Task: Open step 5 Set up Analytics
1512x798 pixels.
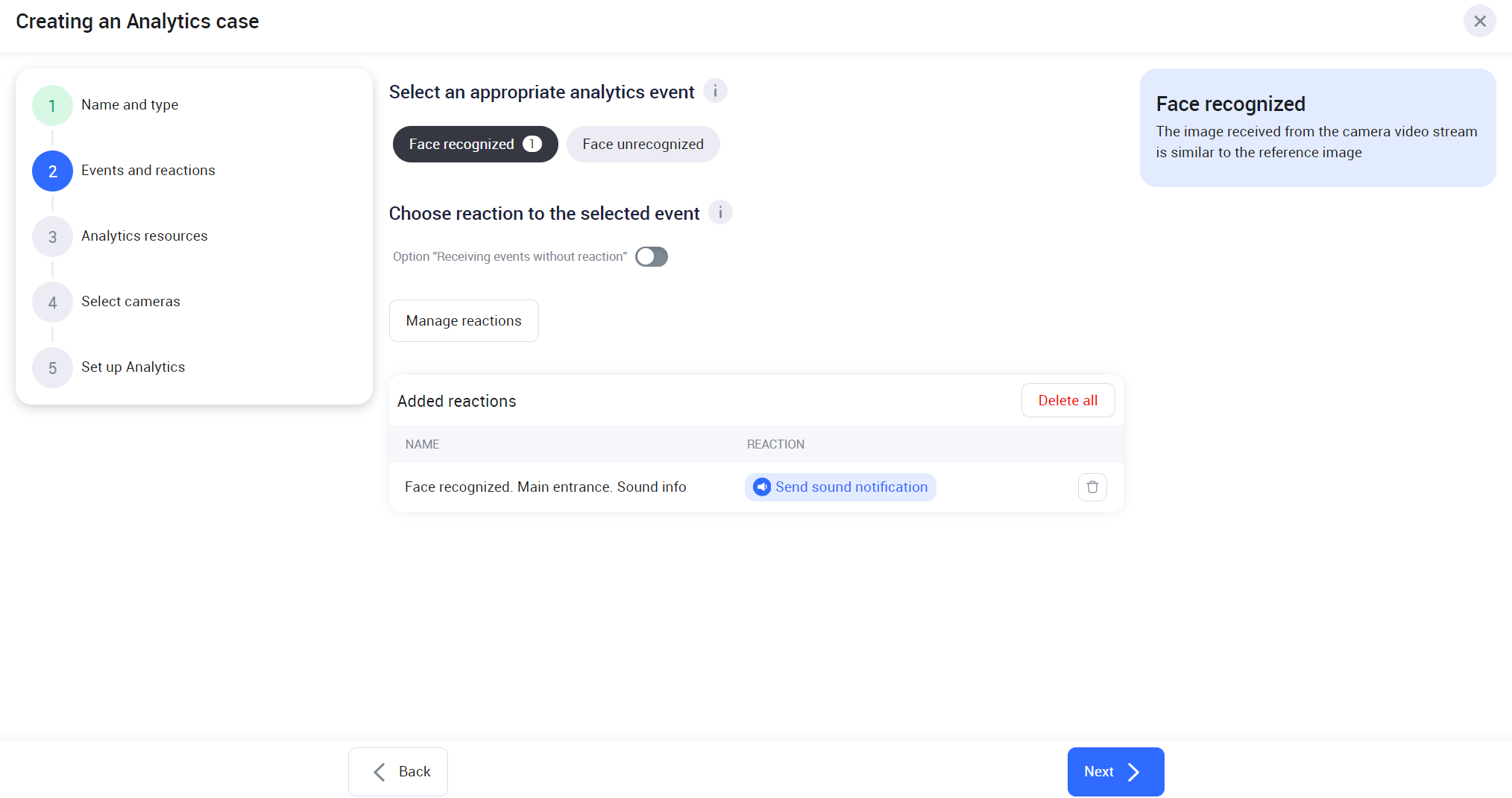Action: pyautogui.click(x=133, y=367)
